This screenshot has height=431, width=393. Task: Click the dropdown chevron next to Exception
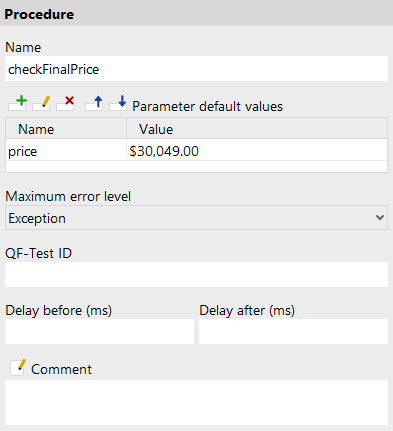coord(380,218)
